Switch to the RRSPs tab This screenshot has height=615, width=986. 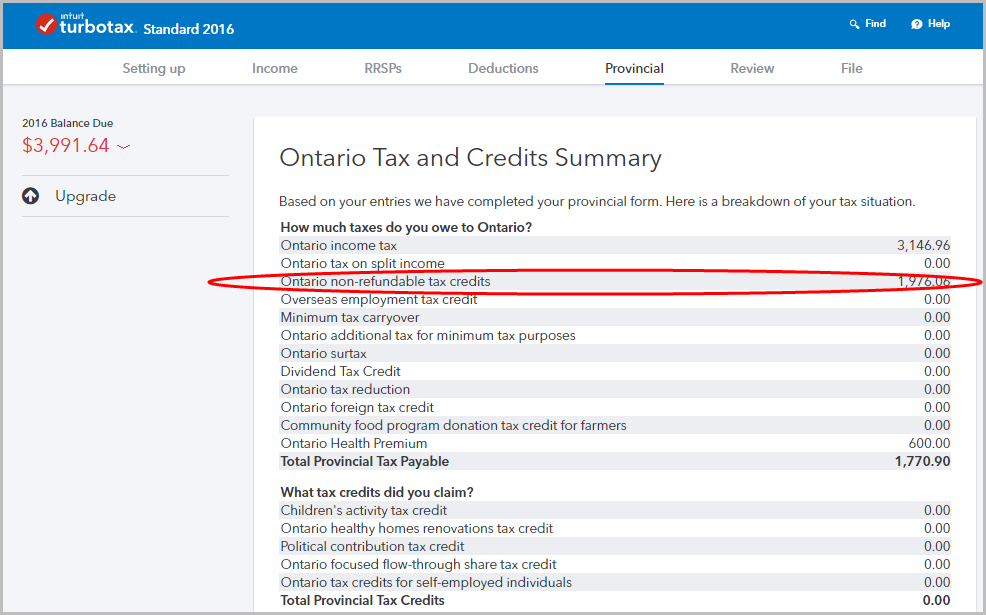[383, 69]
